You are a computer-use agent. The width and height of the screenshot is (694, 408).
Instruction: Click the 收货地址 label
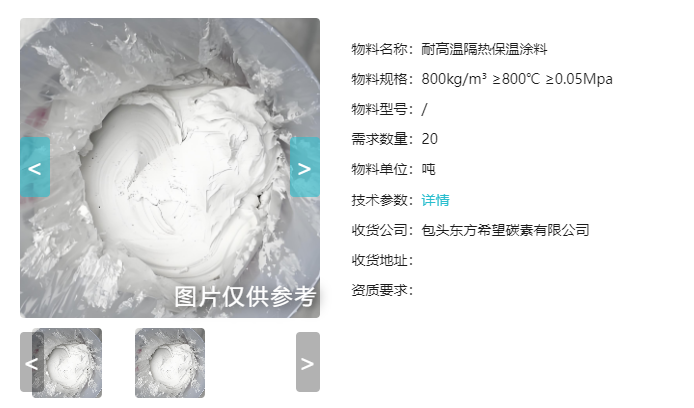(x=382, y=260)
